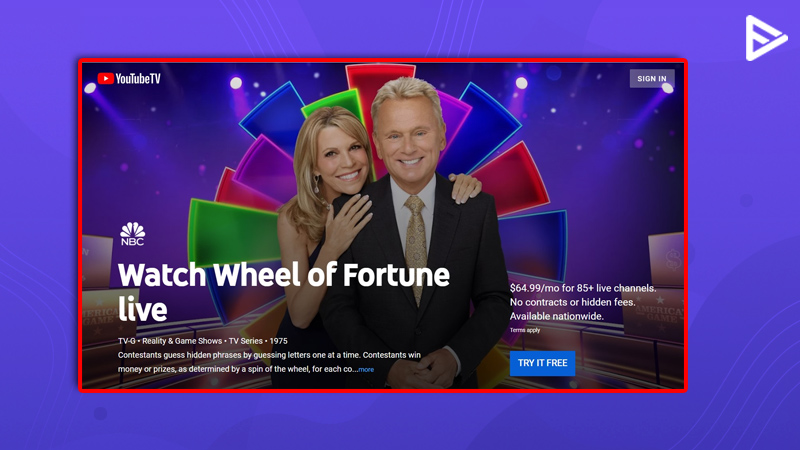Click the TV-G rating label
The image size is (800, 450).
pyautogui.click(x=127, y=341)
